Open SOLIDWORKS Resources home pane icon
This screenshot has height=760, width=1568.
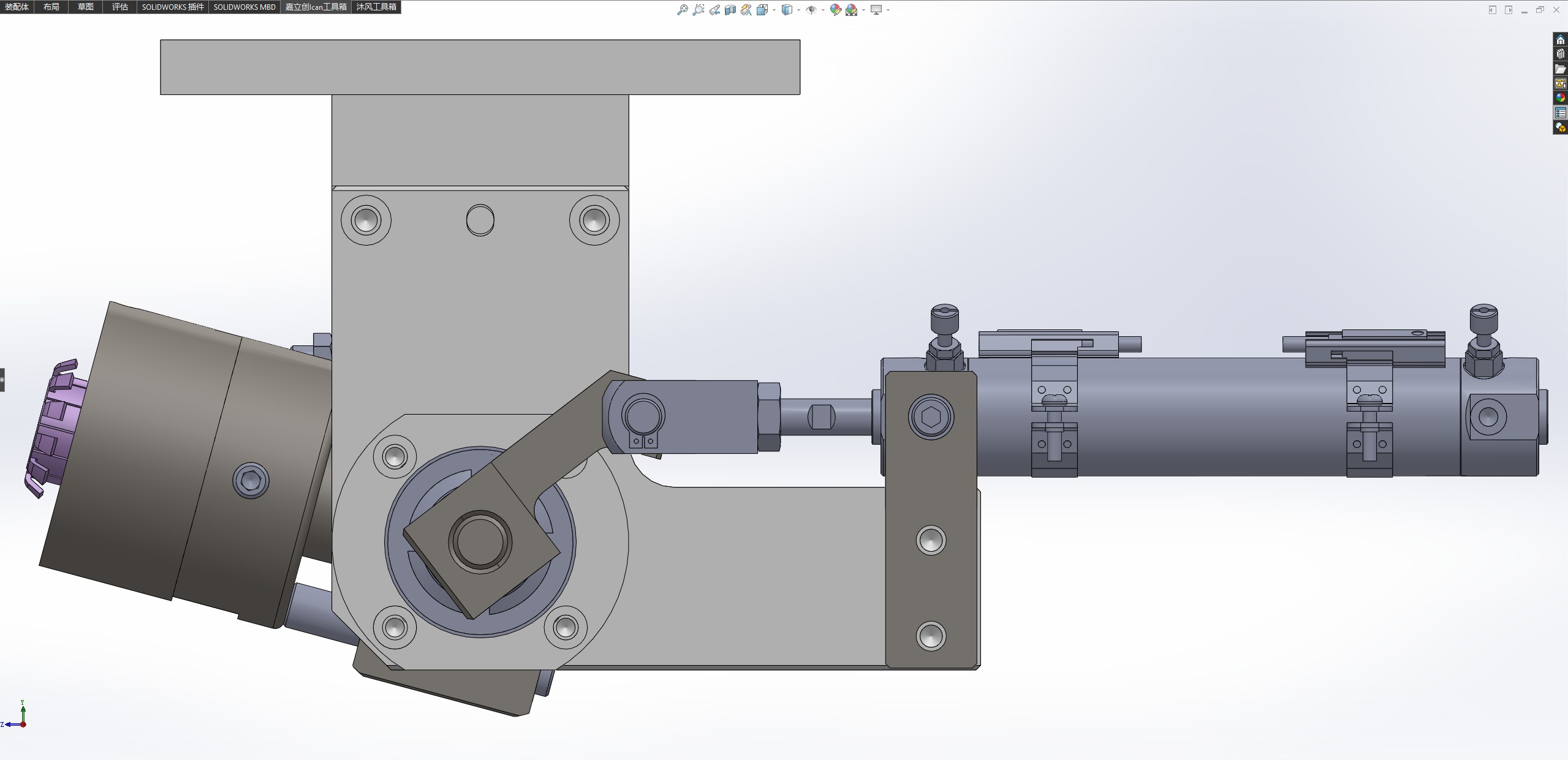point(1560,40)
